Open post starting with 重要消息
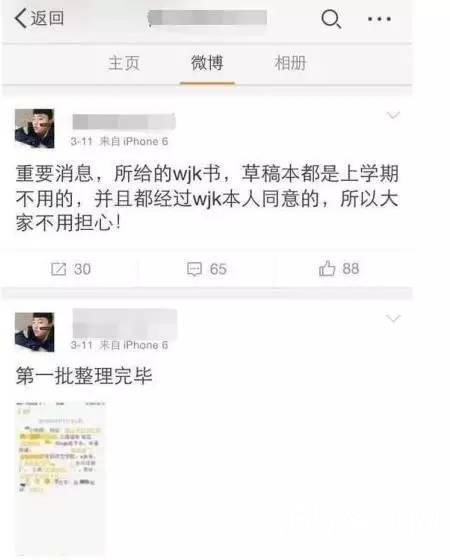 tap(207, 198)
